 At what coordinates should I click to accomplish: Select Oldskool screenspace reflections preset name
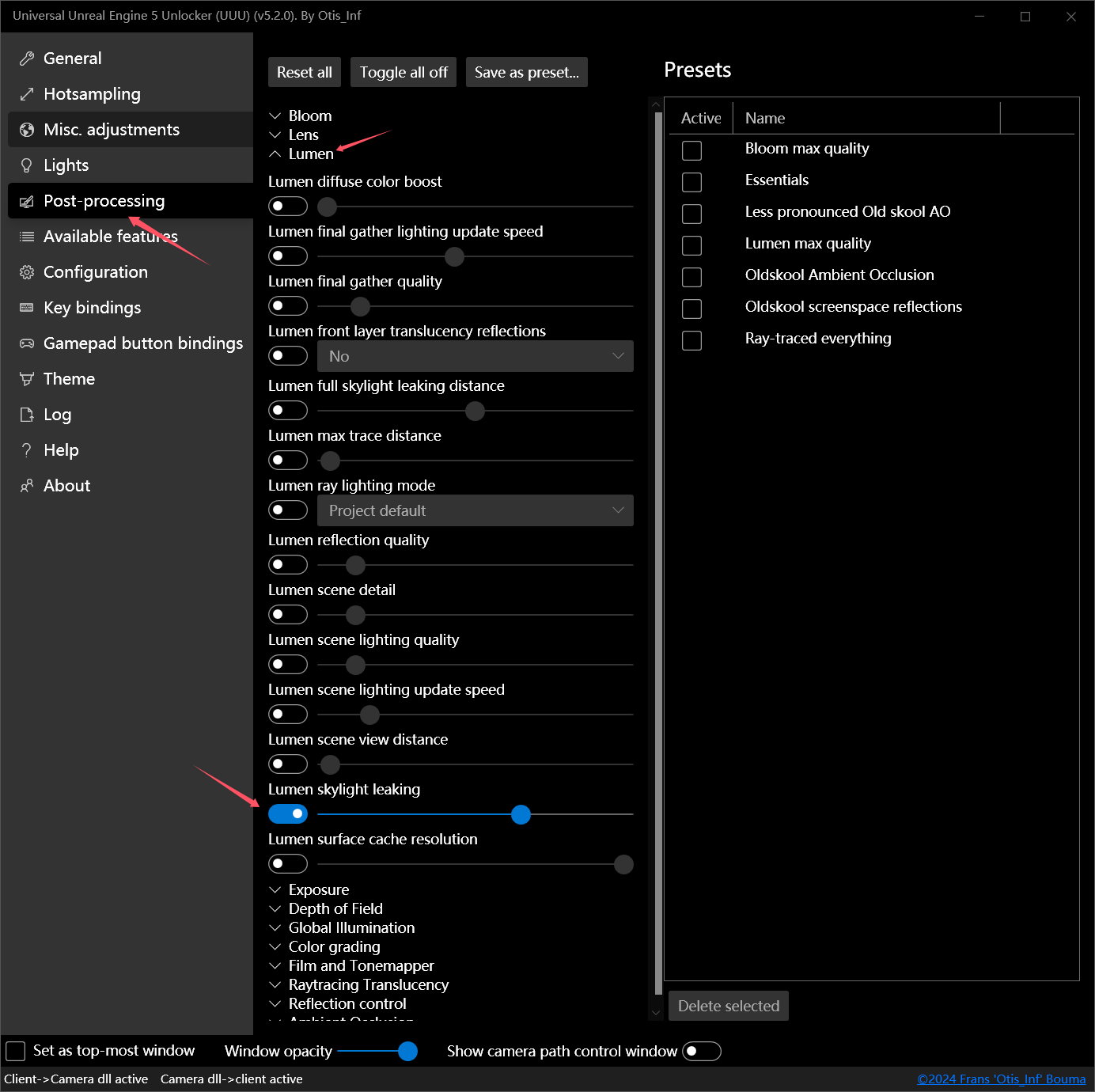pyautogui.click(x=854, y=307)
